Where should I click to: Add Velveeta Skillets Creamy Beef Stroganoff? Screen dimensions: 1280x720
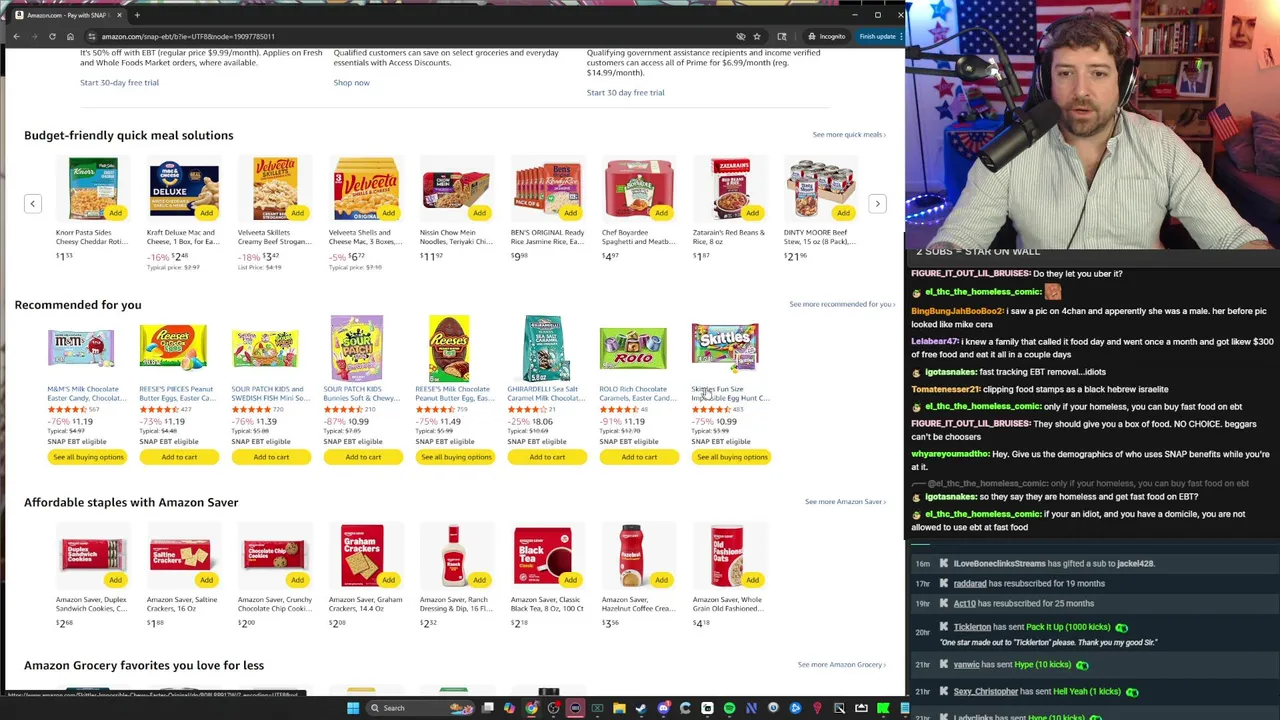pos(298,213)
